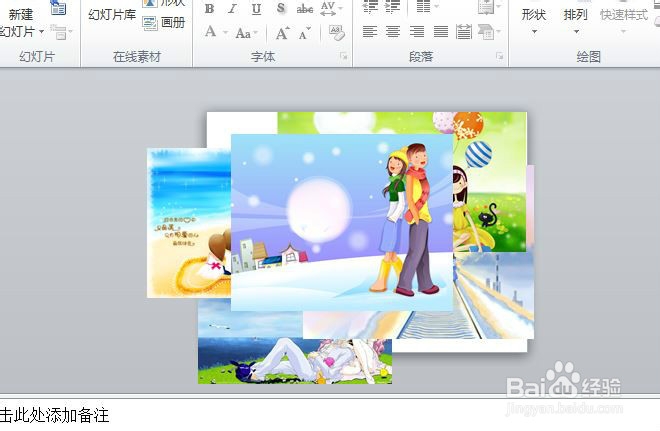Select the picture of figure lying on grass
Screen dimensions: 660x431
point(295,360)
